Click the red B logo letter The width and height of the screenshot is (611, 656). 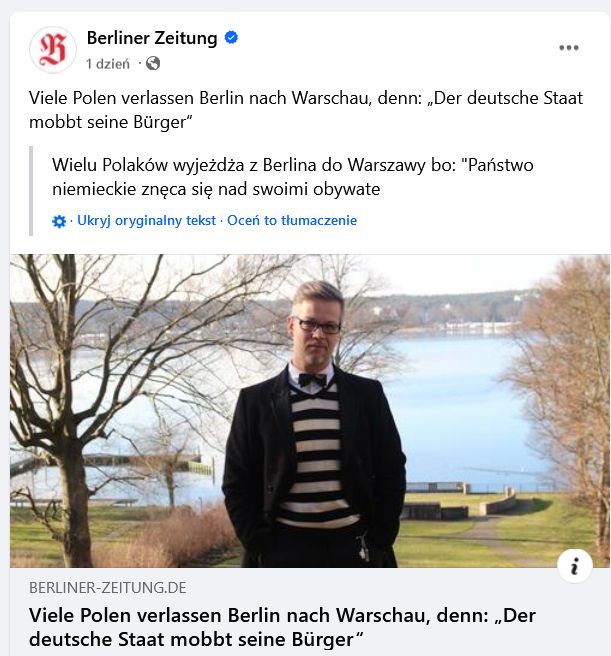(x=53, y=50)
